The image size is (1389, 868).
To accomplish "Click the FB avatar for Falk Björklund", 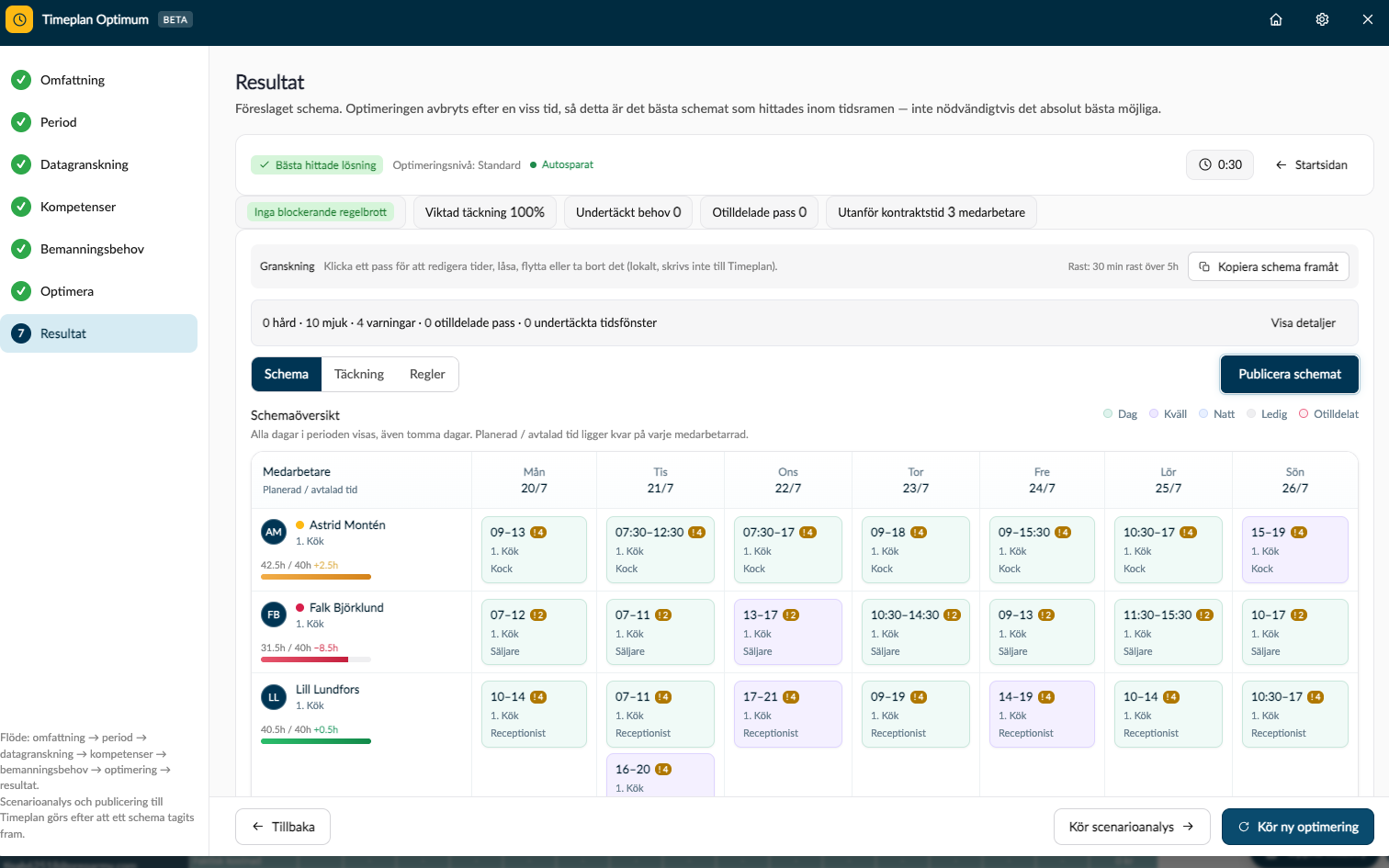I will tap(274, 614).
